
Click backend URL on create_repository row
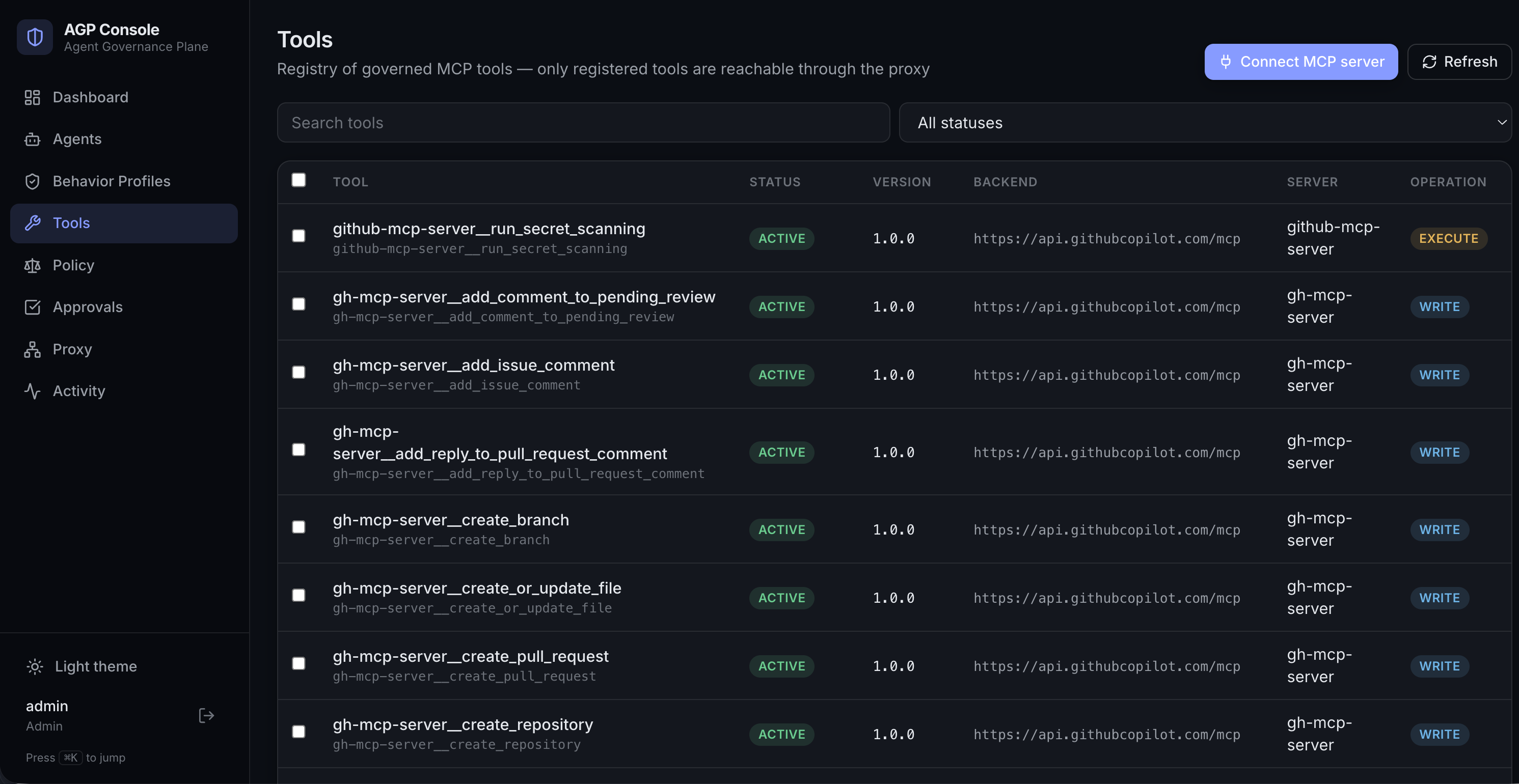1106,735
